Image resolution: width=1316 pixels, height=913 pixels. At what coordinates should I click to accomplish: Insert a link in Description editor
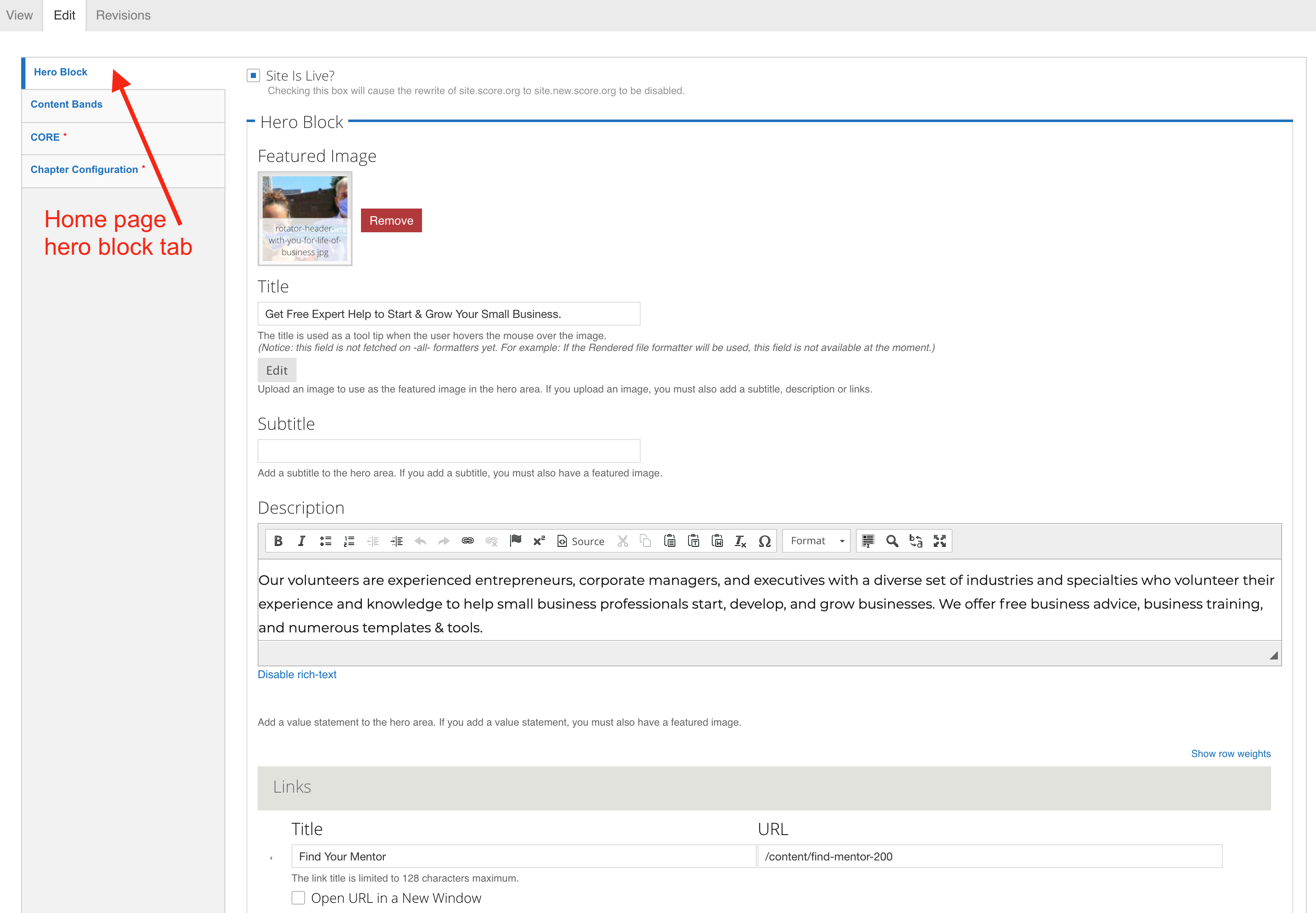[467, 540]
